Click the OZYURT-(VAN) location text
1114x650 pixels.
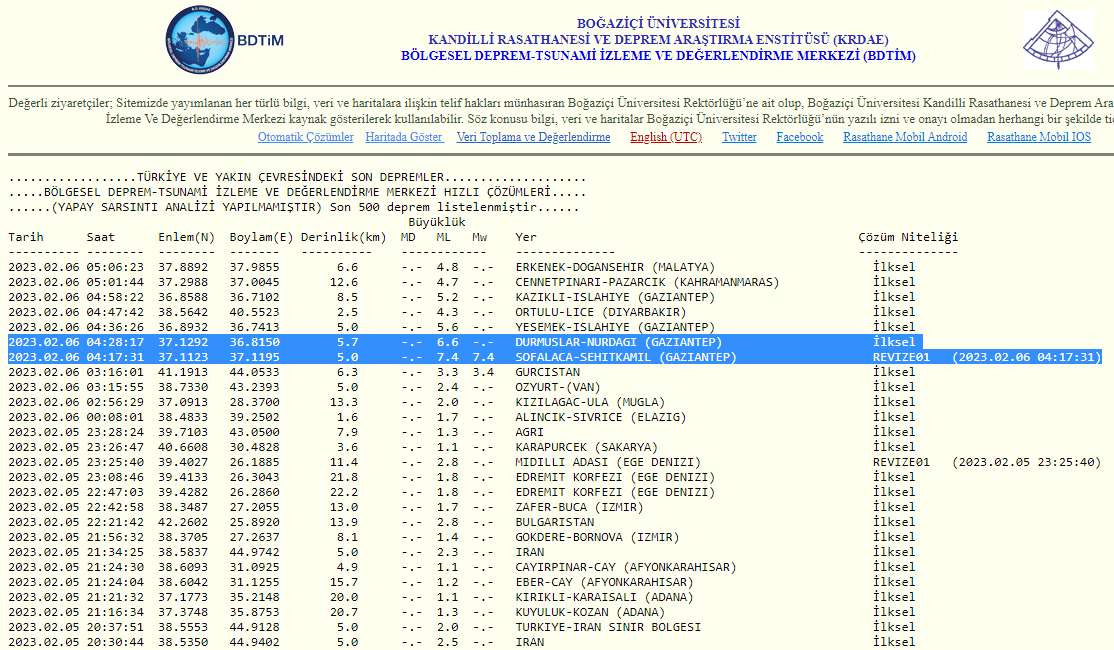click(x=558, y=387)
